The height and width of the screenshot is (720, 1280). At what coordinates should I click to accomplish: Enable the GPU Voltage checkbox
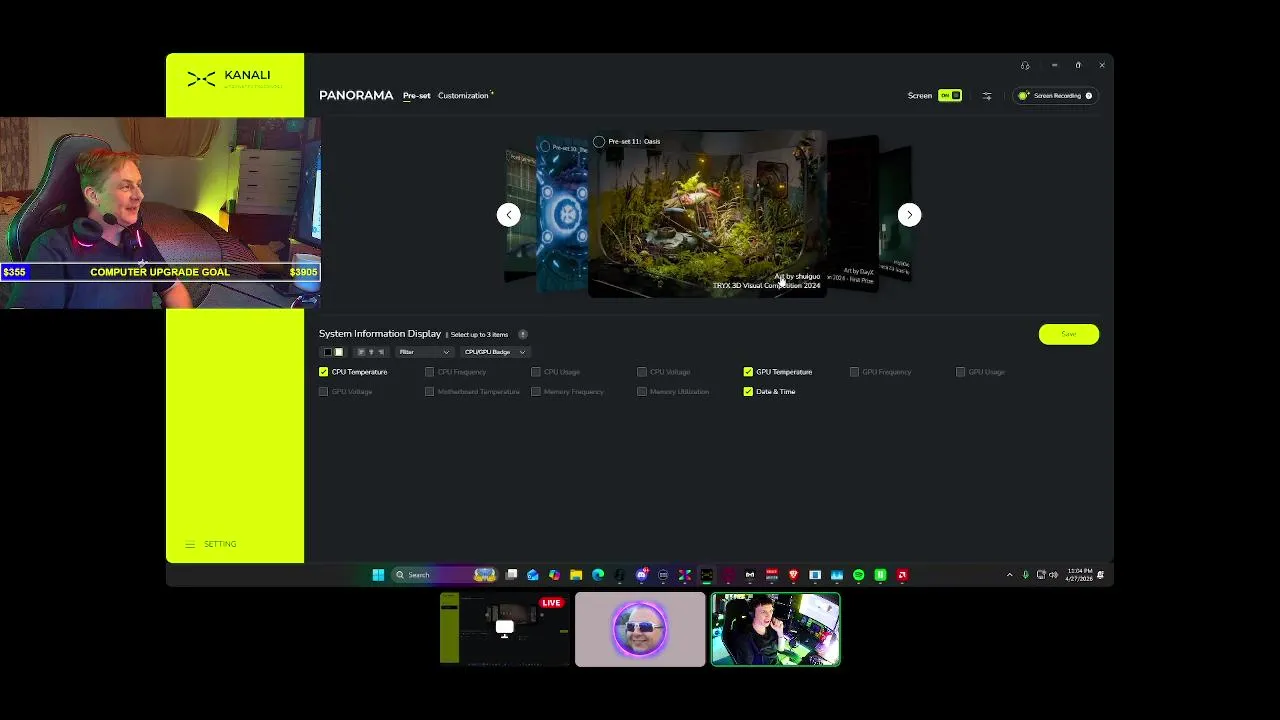click(x=323, y=392)
